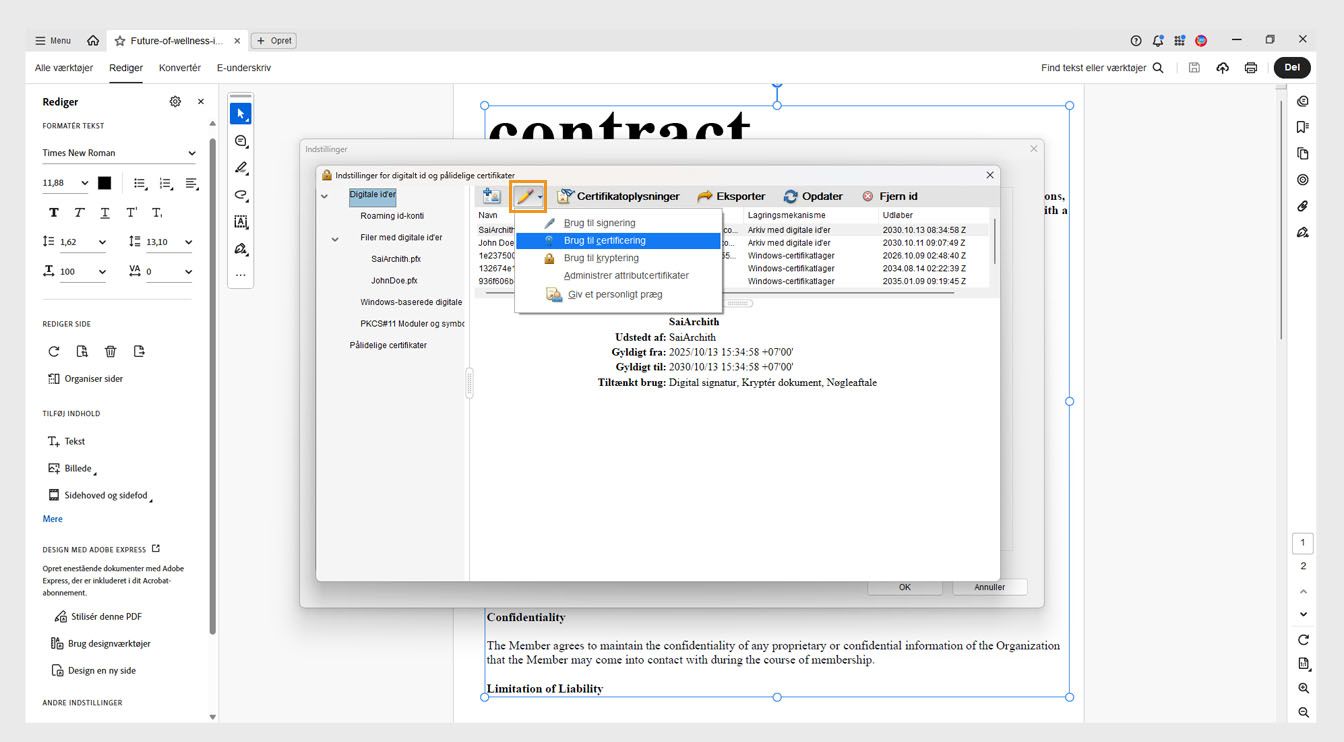Click OK in the Indstillinger dialog
This screenshot has width=1344, height=742.
(x=904, y=587)
